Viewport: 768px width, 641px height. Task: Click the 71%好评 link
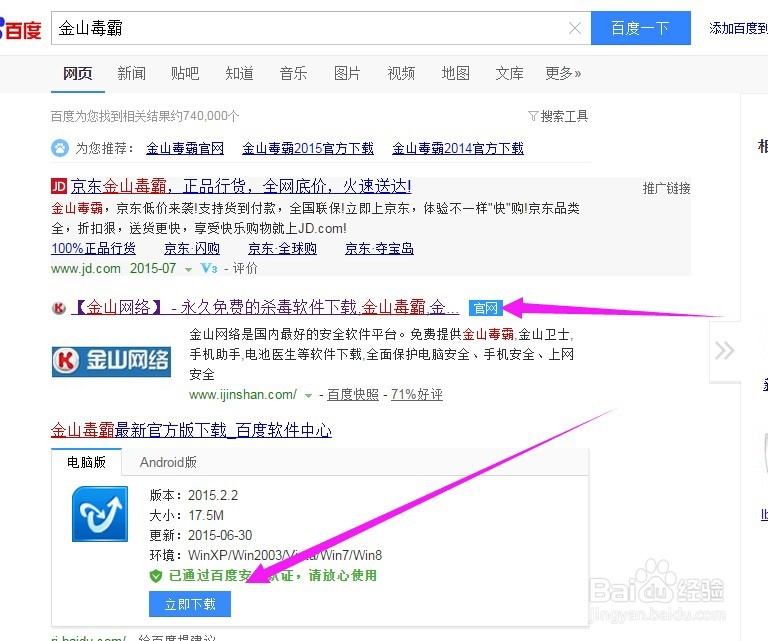click(417, 394)
